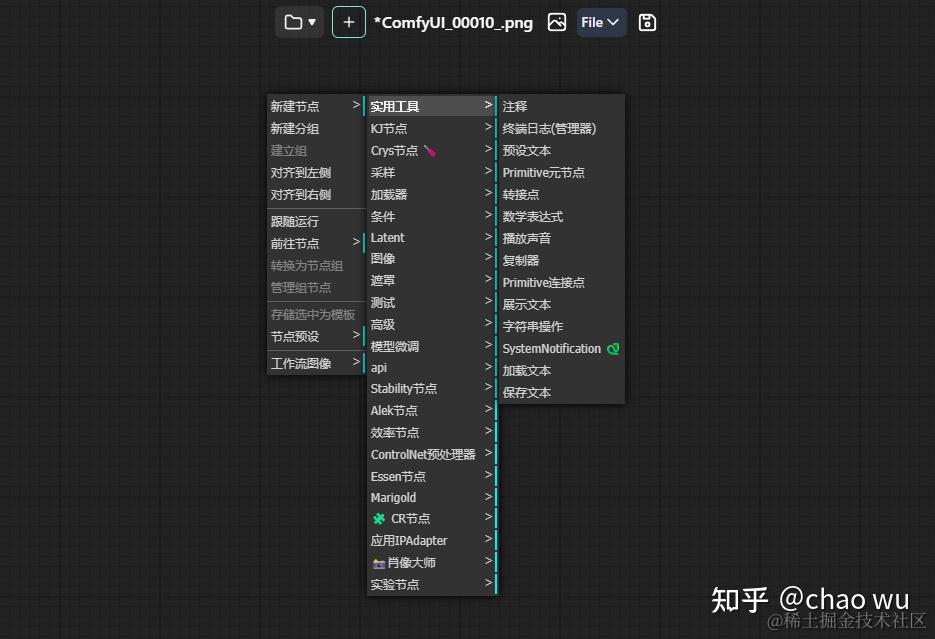
Task: Click the green icon beside SystemNotification
Action: 615,348
